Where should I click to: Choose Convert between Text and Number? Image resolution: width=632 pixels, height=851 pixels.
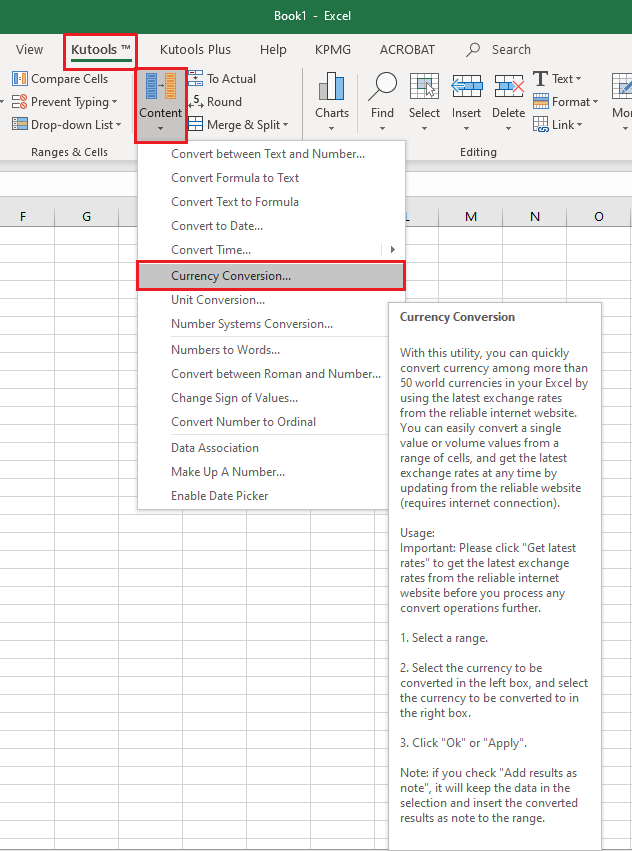pos(271,154)
